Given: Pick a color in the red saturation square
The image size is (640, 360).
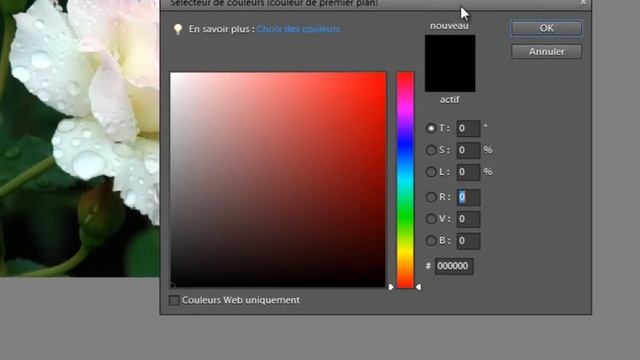Looking at the screenshot, I should click(278, 180).
